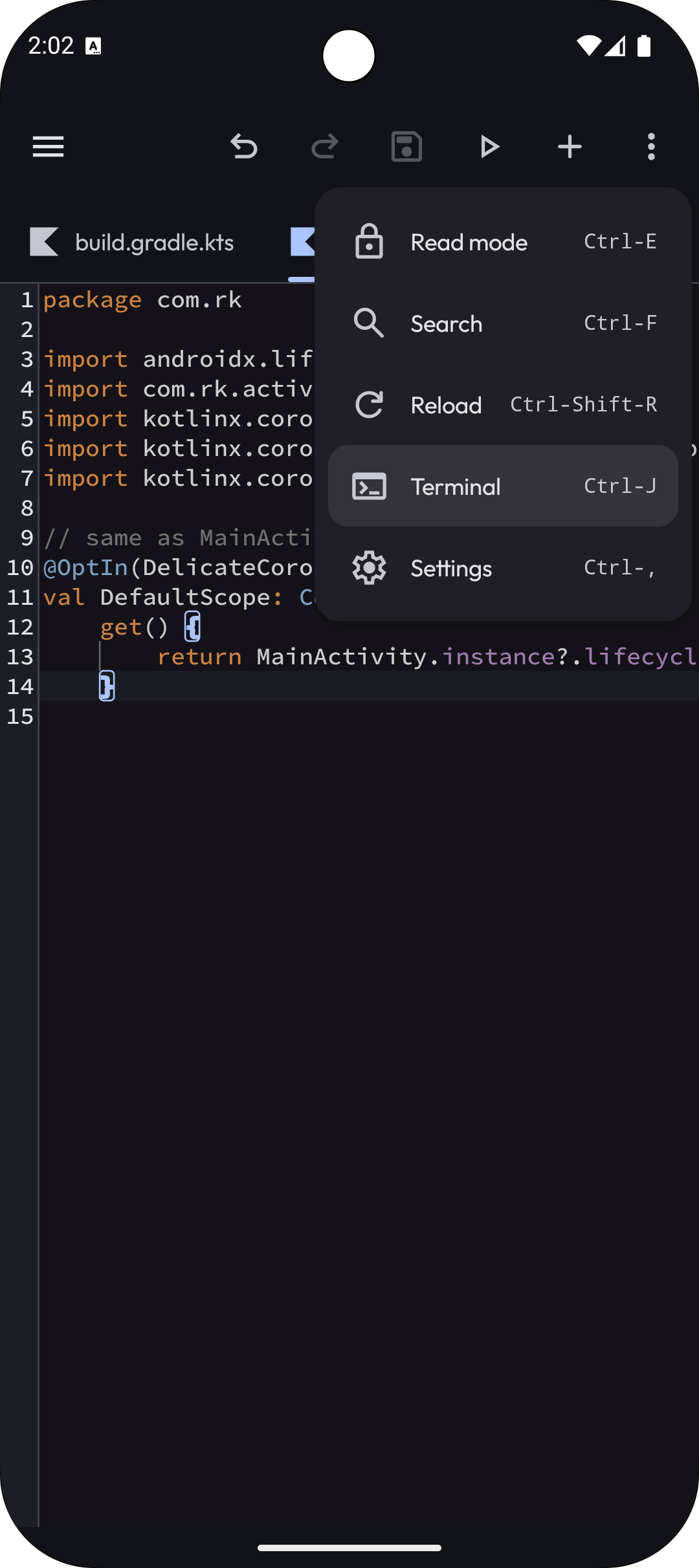699x1568 pixels.
Task: Click the comment '// same as MainActi'
Action: point(178,538)
